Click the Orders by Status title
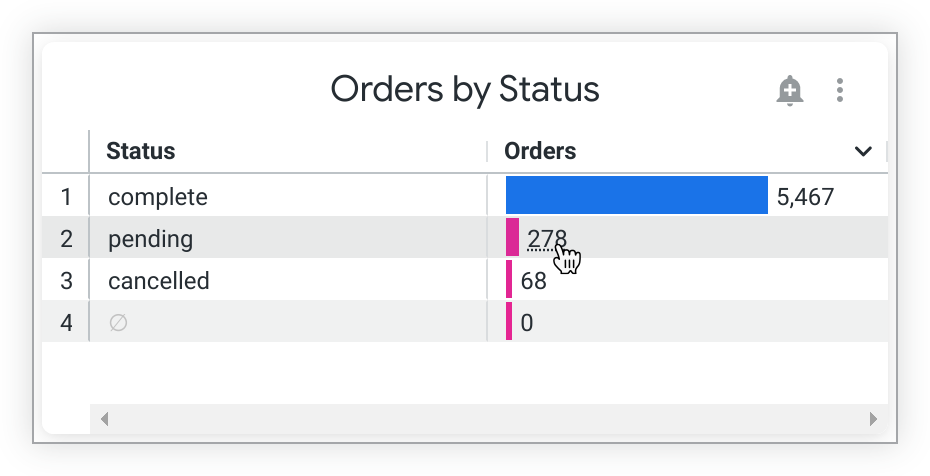Screen dimensions: 930x476 (465, 90)
